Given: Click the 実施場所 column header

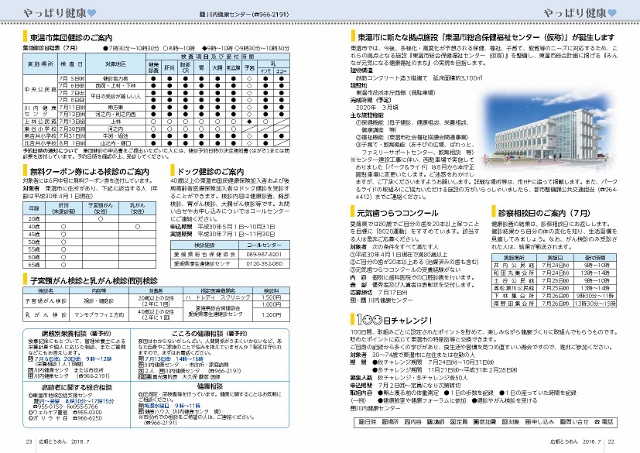Looking at the screenshot, I should 40,64.
